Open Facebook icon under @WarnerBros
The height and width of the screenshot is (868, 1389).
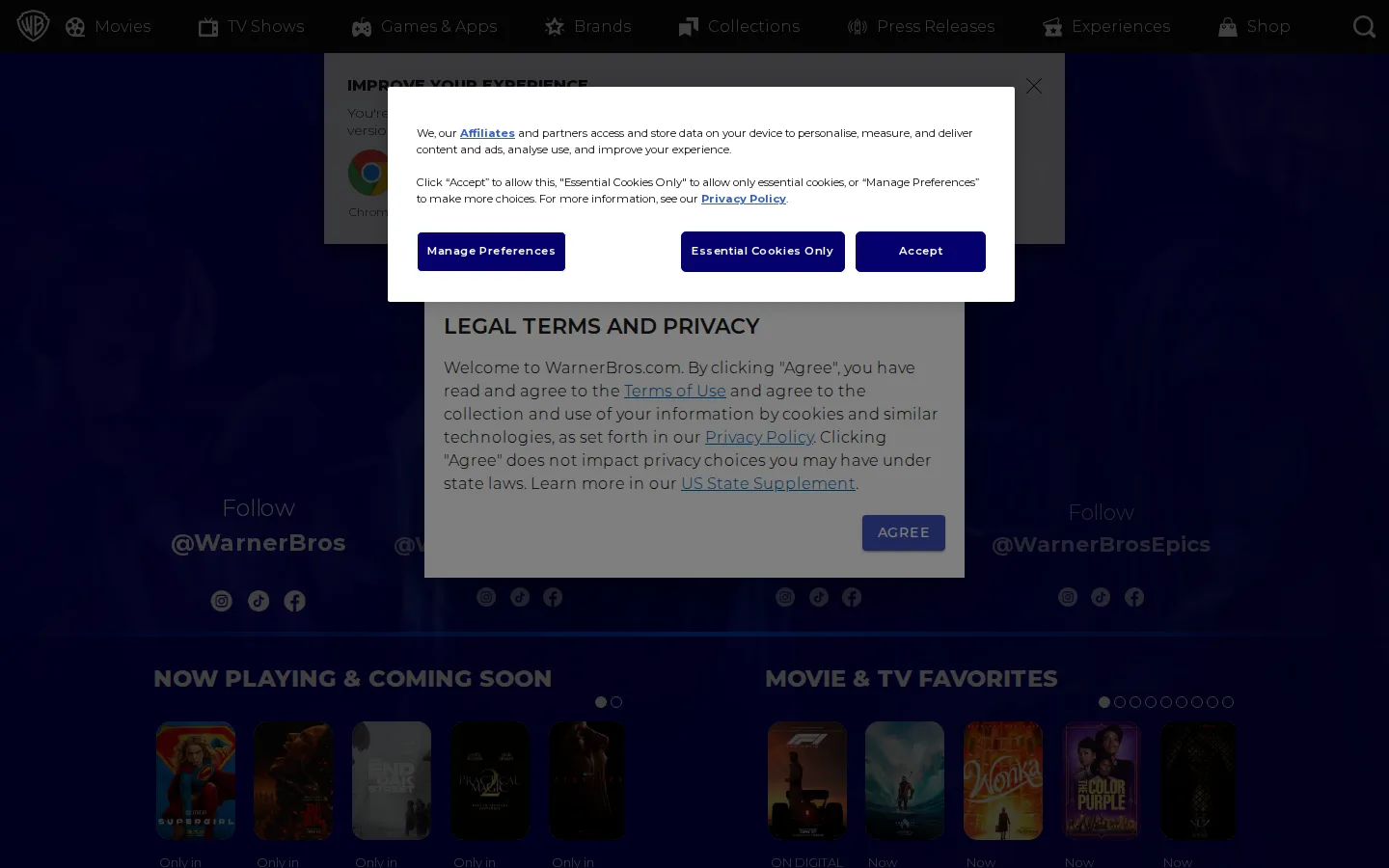[295, 601]
